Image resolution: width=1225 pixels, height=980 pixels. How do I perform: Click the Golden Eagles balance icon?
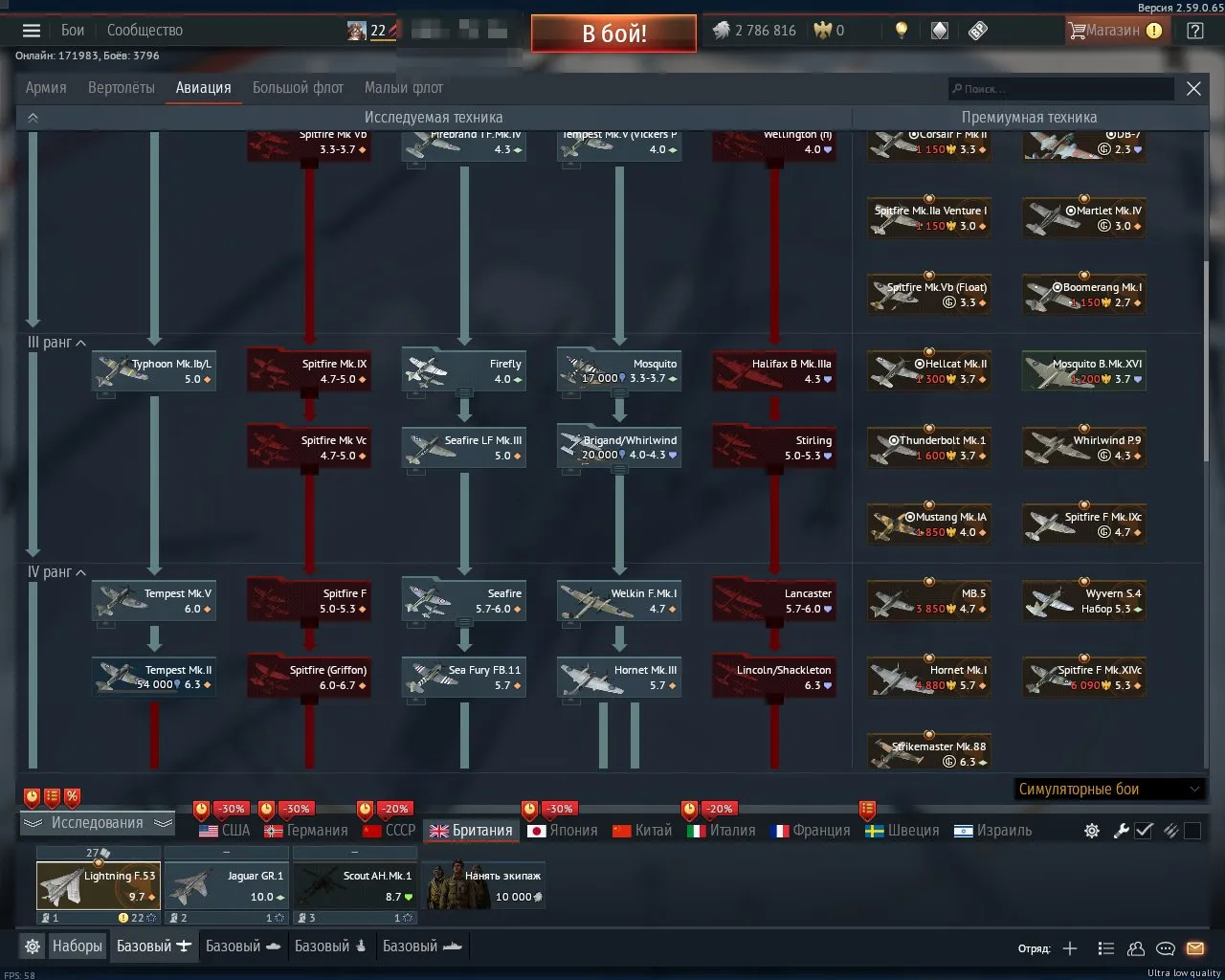(823, 31)
